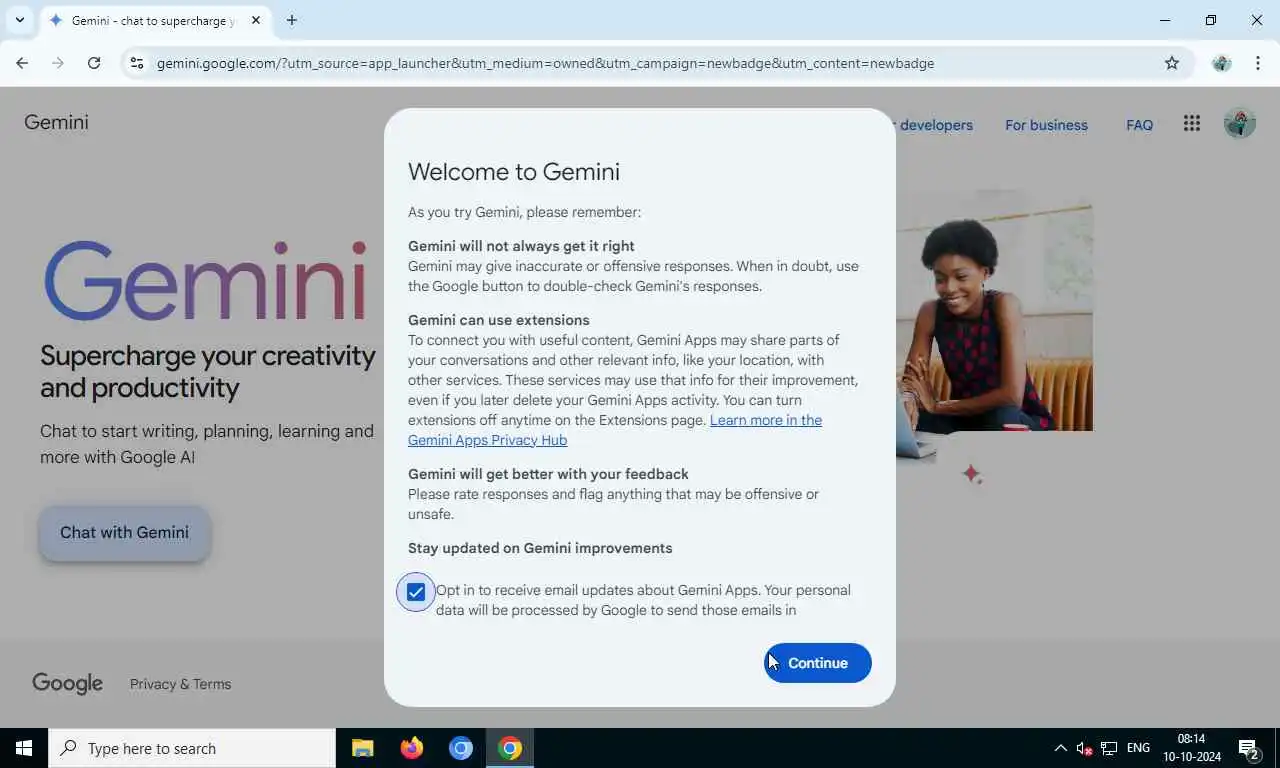Viewport: 1280px width, 768px height.
Task: Click the 'Welcome to Gemini' heading
Action: [514, 172]
